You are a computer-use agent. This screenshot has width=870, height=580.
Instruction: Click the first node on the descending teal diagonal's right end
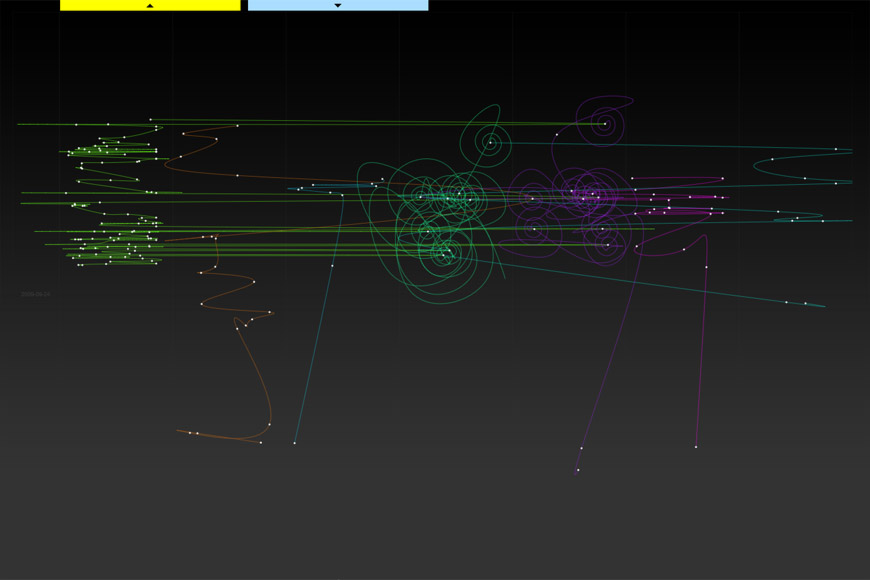[786, 302]
